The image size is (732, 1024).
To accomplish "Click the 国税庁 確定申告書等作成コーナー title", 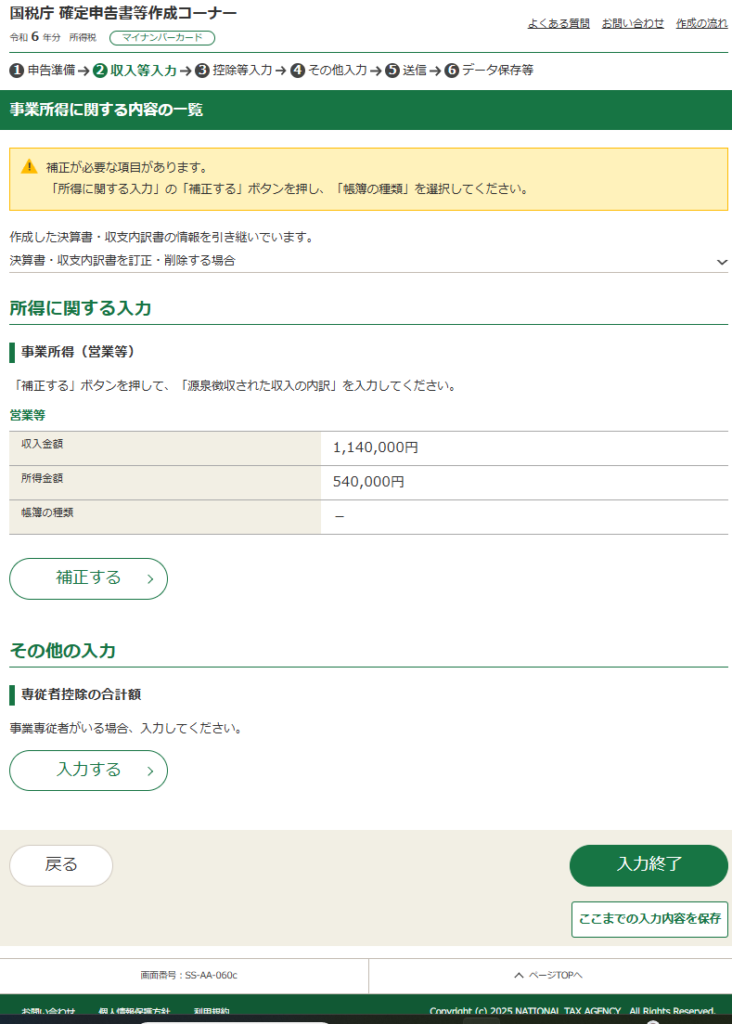I will pyautogui.click(x=123, y=14).
